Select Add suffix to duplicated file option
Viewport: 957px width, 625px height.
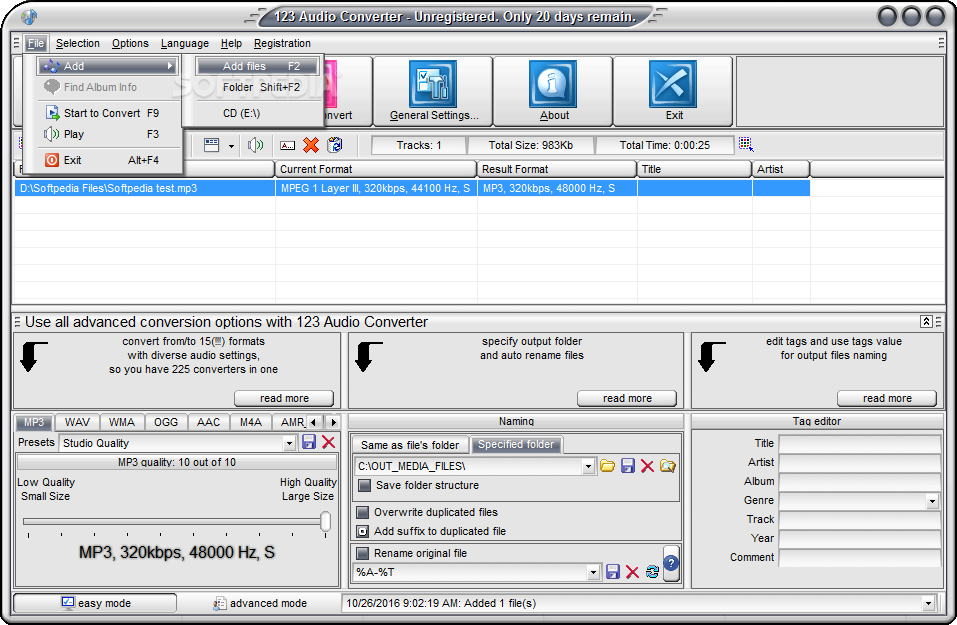[363, 531]
